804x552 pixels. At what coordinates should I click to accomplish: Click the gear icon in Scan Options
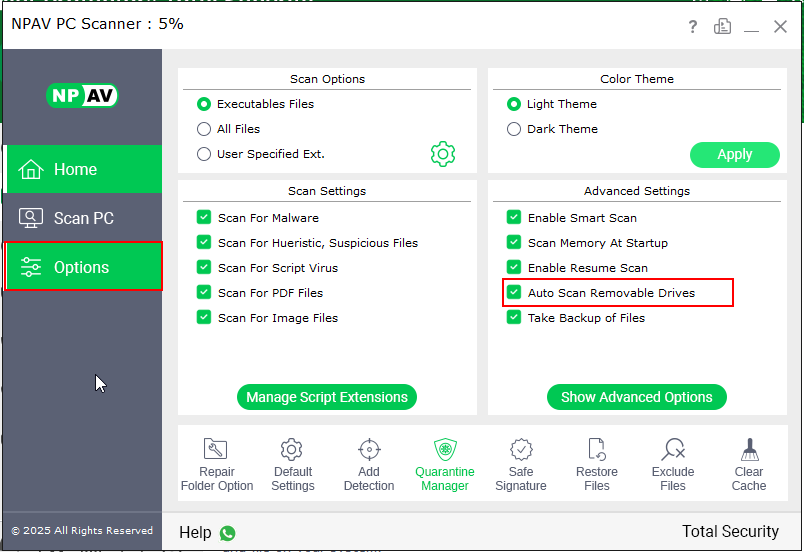pyautogui.click(x=443, y=154)
